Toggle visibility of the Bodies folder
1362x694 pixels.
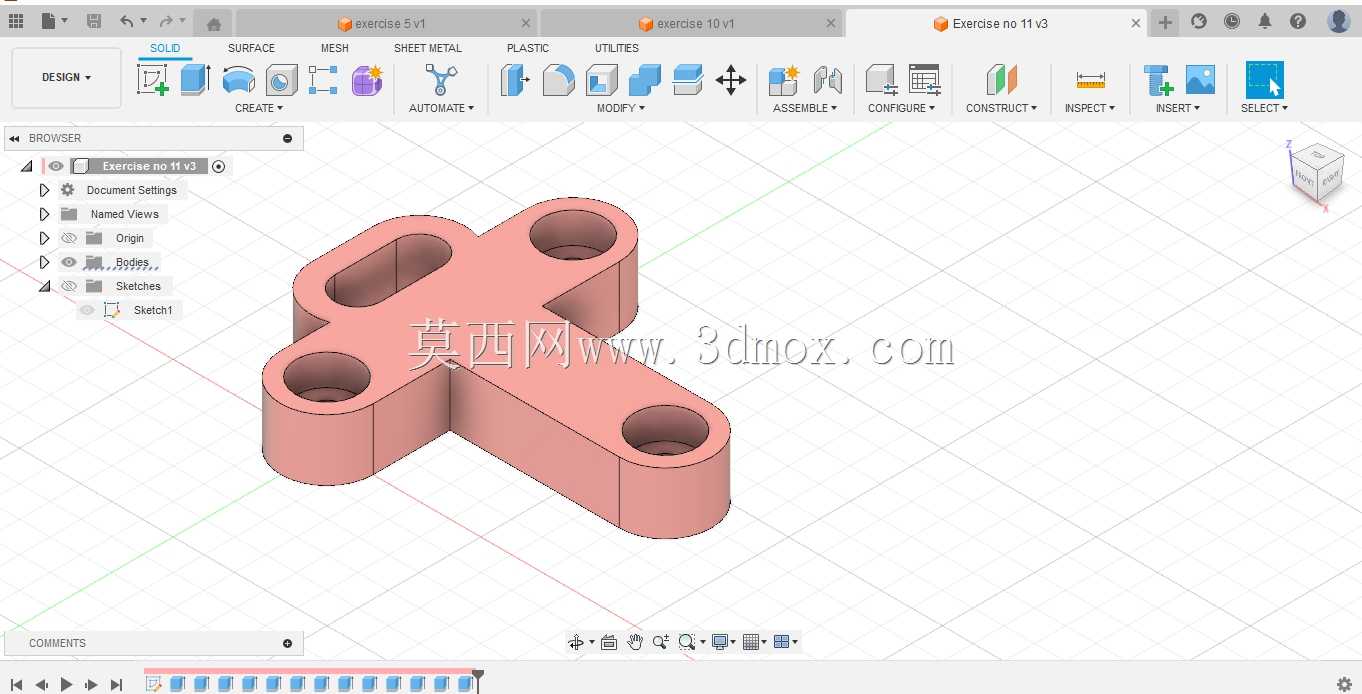click(x=69, y=262)
